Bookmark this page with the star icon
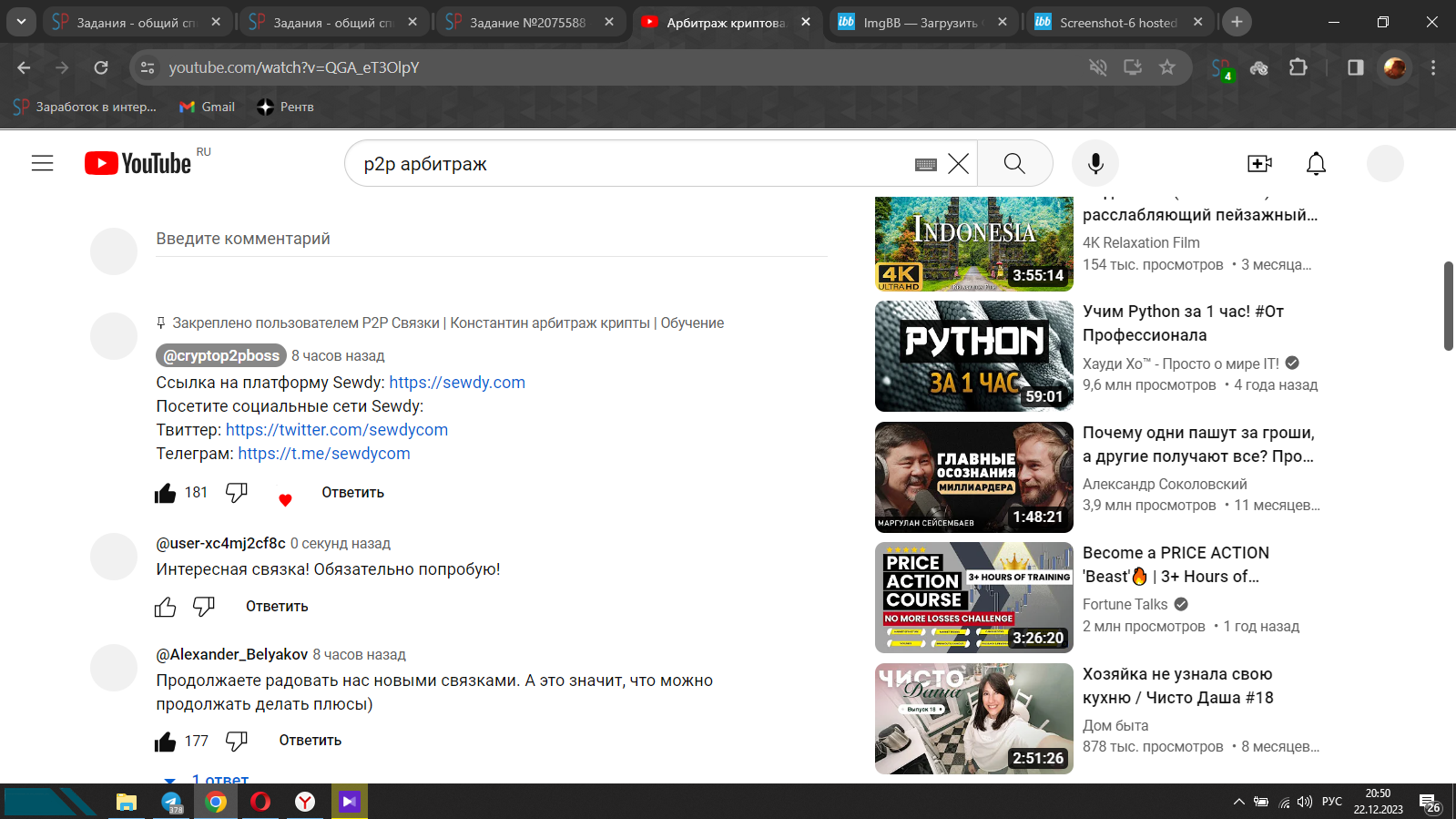The image size is (1456, 819). (1167, 67)
